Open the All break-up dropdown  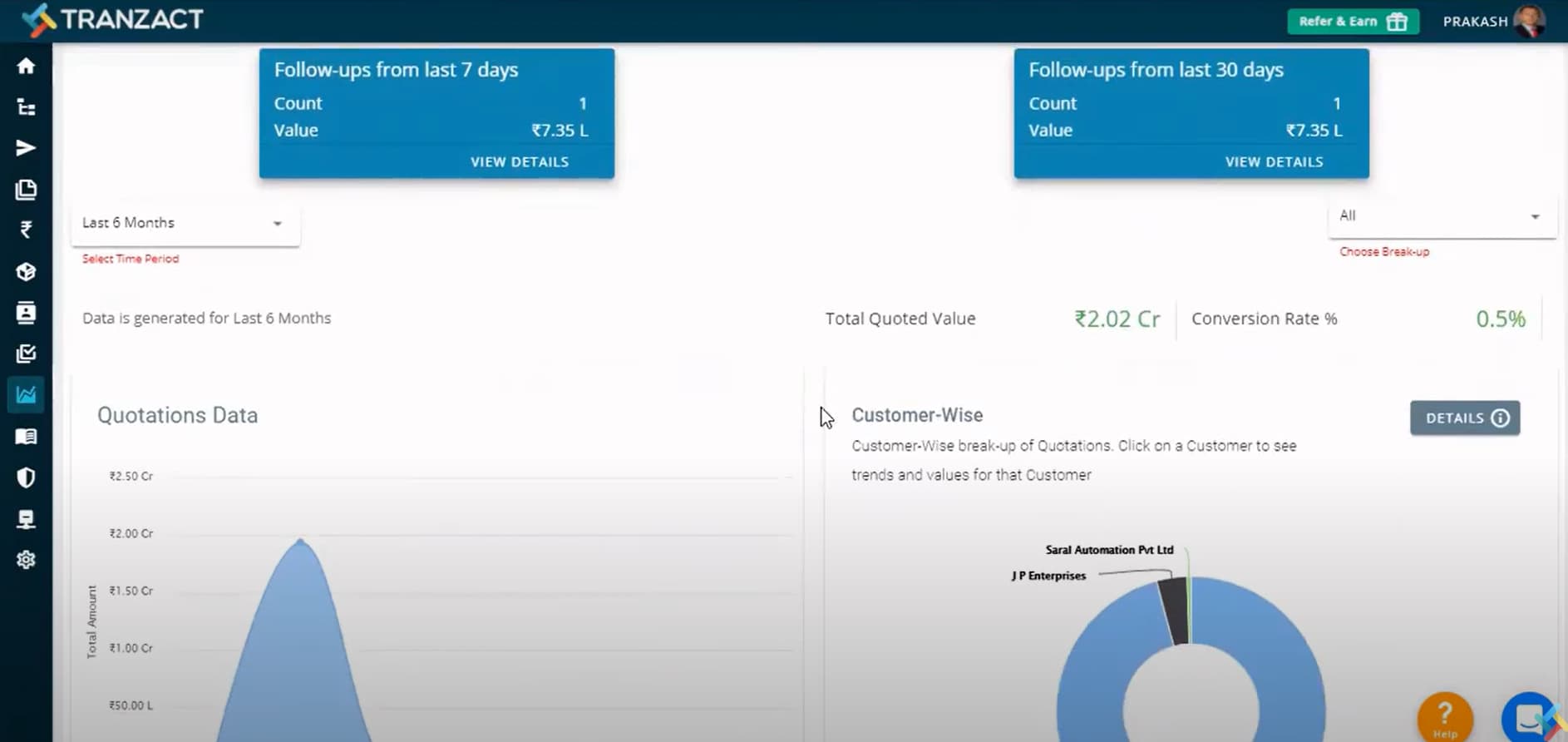point(1442,216)
